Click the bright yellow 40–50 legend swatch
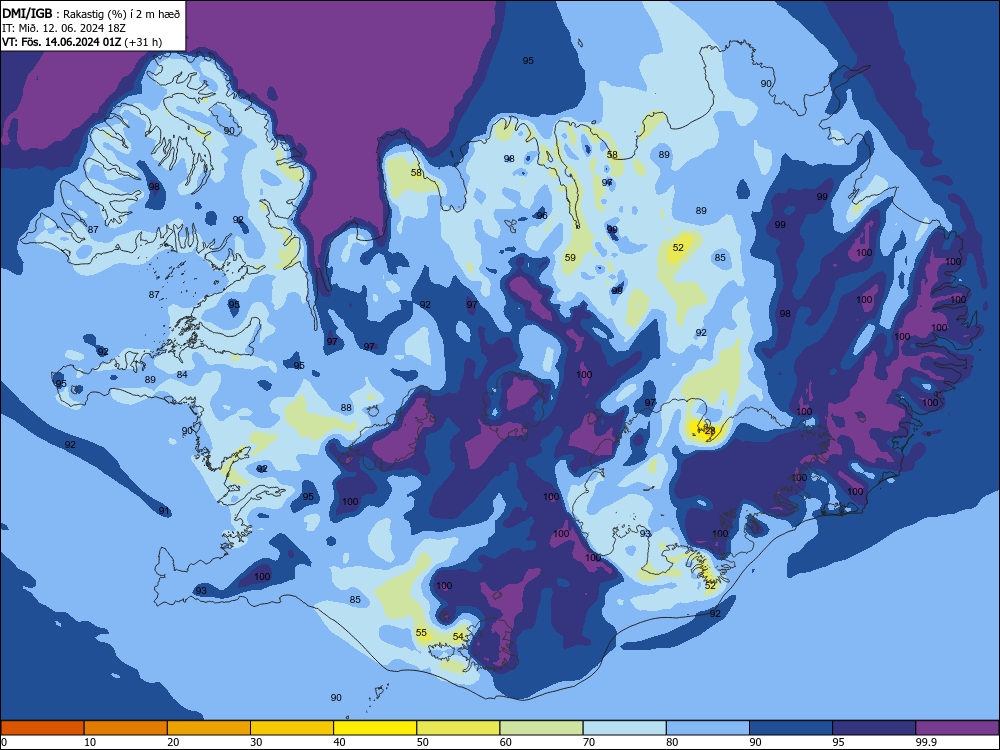 375,728
